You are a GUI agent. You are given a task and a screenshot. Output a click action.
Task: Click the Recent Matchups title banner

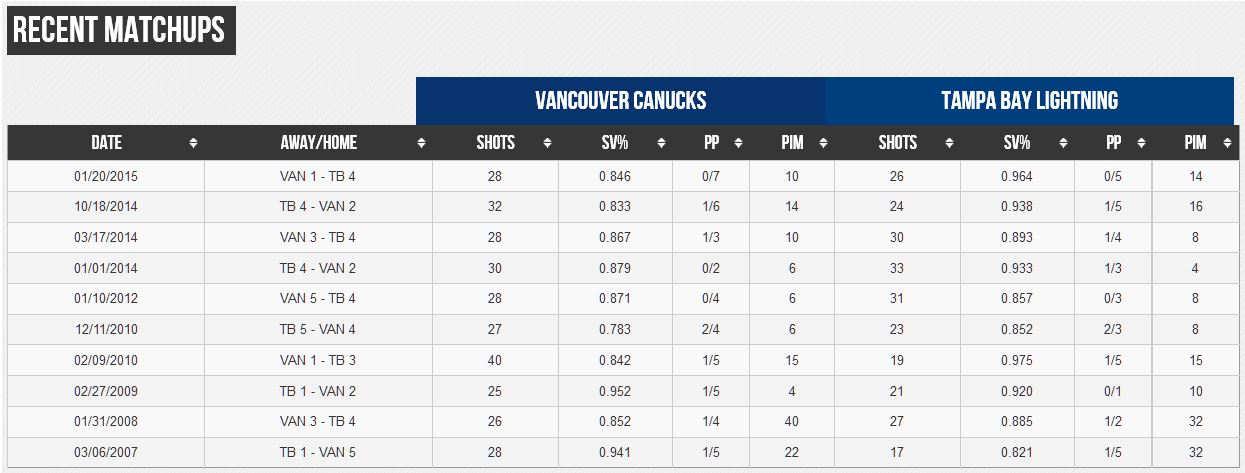pos(120,31)
